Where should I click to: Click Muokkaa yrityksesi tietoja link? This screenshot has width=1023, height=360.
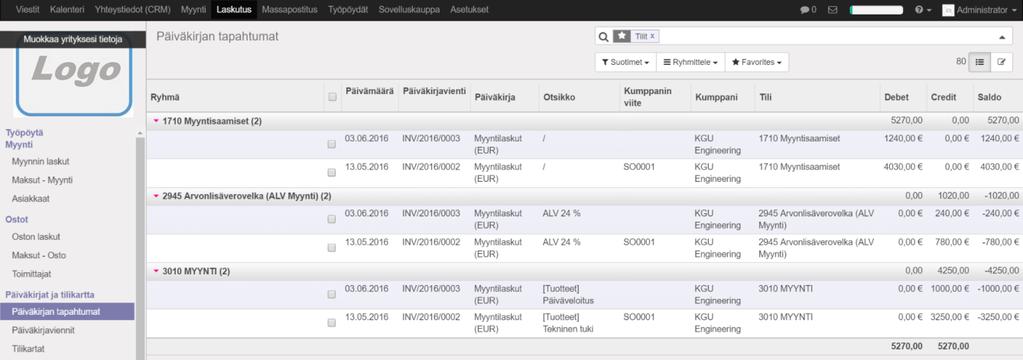tap(72, 39)
